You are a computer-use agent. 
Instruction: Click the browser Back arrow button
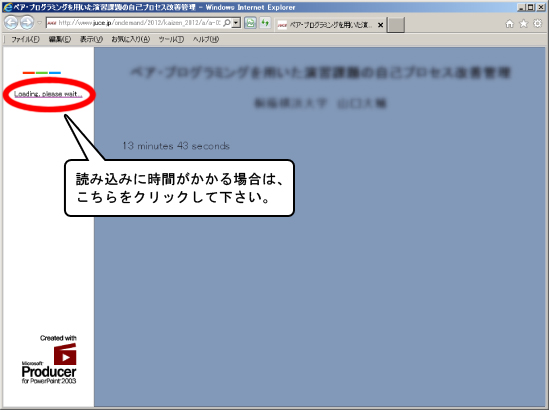[x=11, y=23]
